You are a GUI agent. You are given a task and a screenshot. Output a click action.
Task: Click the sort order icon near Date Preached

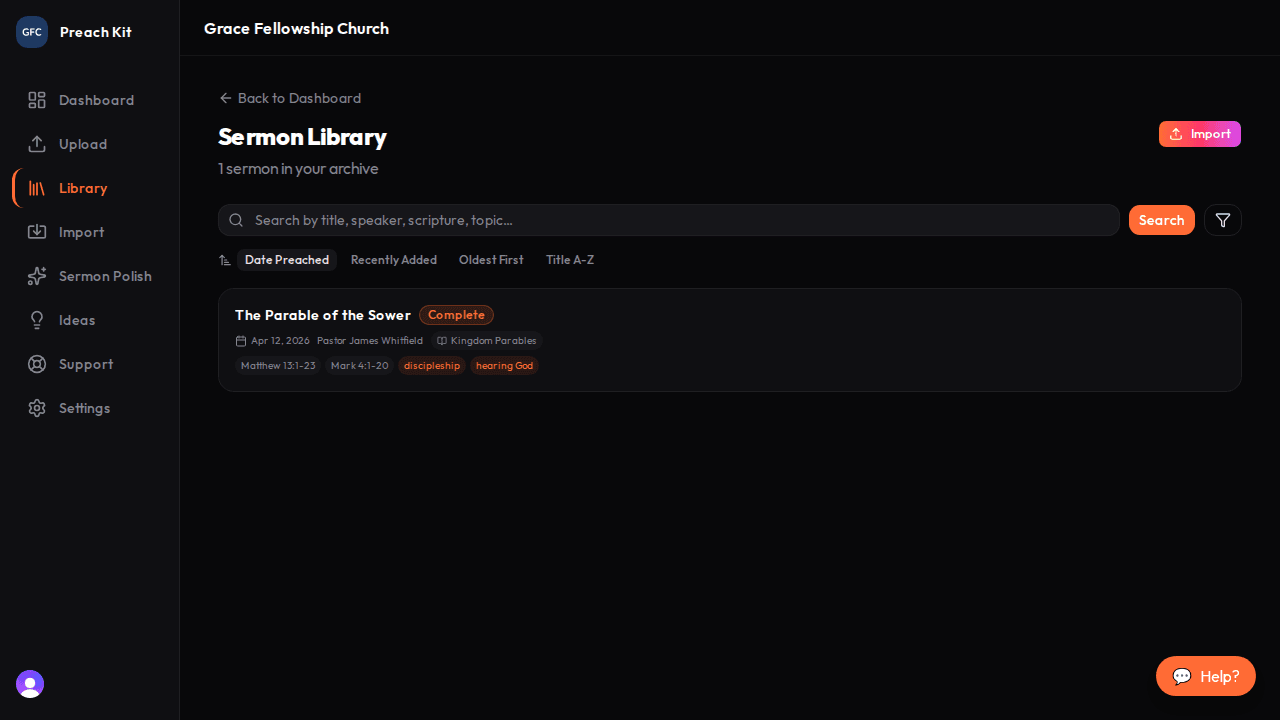(225, 260)
